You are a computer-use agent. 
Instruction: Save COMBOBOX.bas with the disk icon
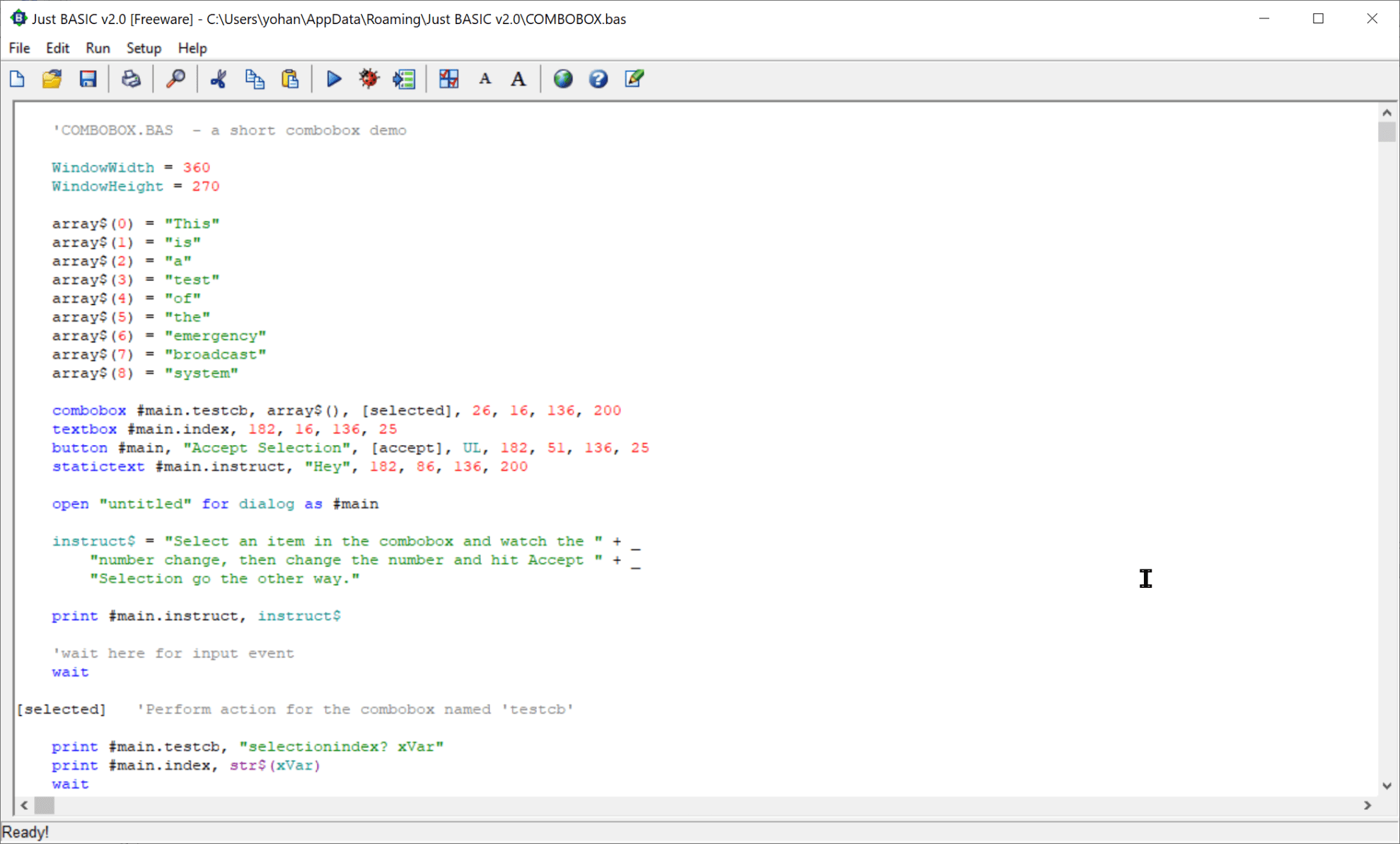click(88, 79)
